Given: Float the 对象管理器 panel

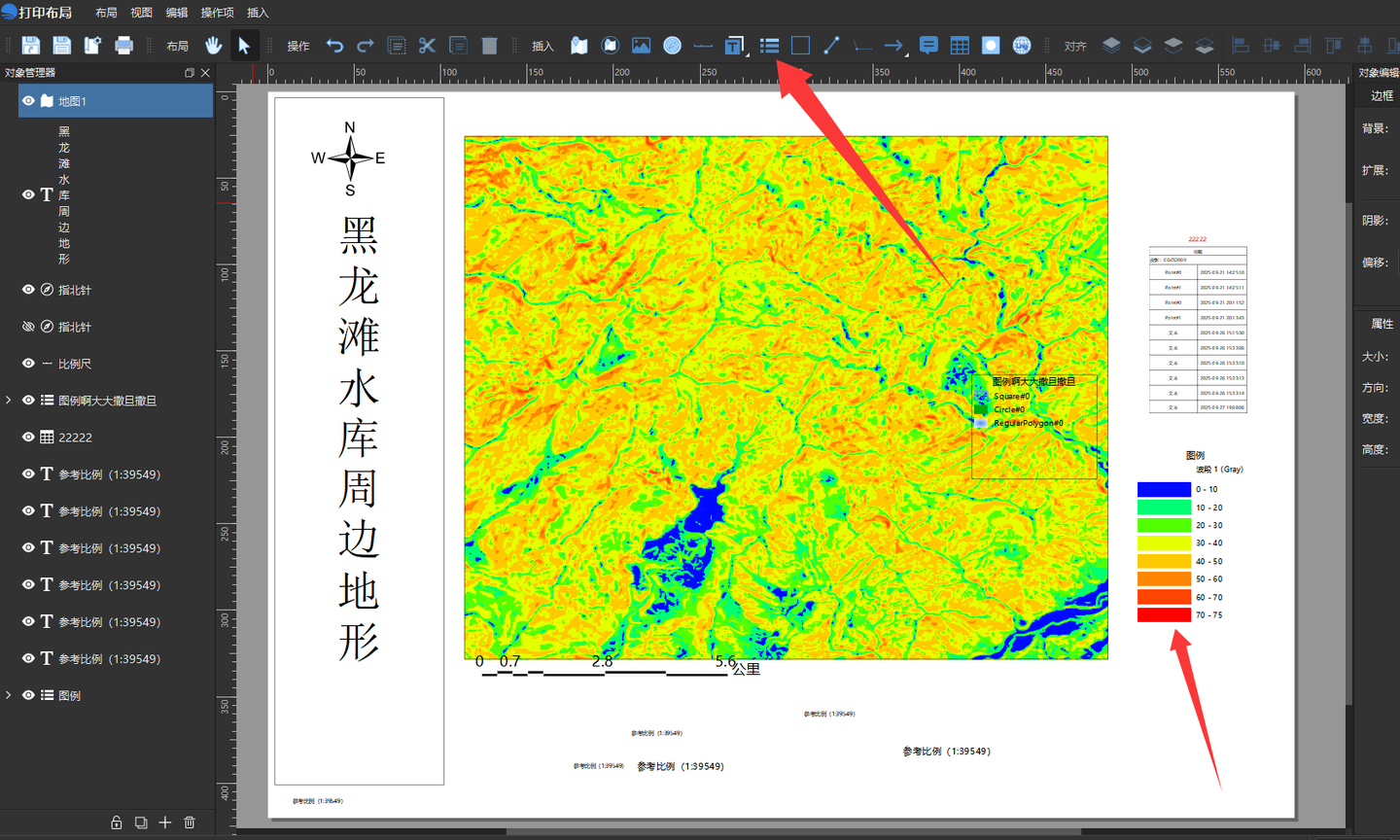Looking at the screenshot, I should (190, 73).
